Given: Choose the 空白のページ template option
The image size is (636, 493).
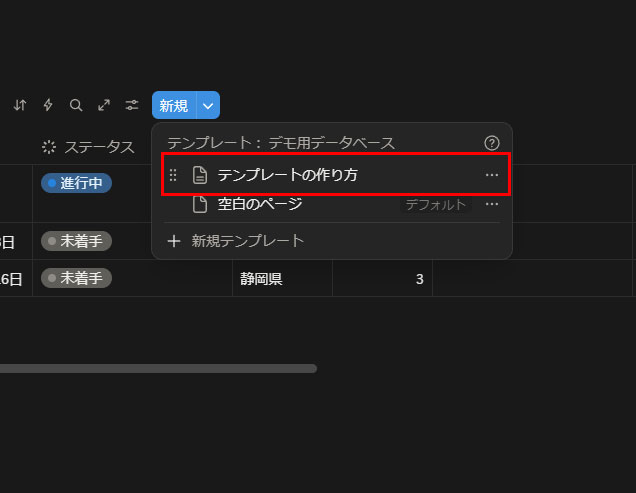Looking at the screenshot, I should [x=260, y=204].
